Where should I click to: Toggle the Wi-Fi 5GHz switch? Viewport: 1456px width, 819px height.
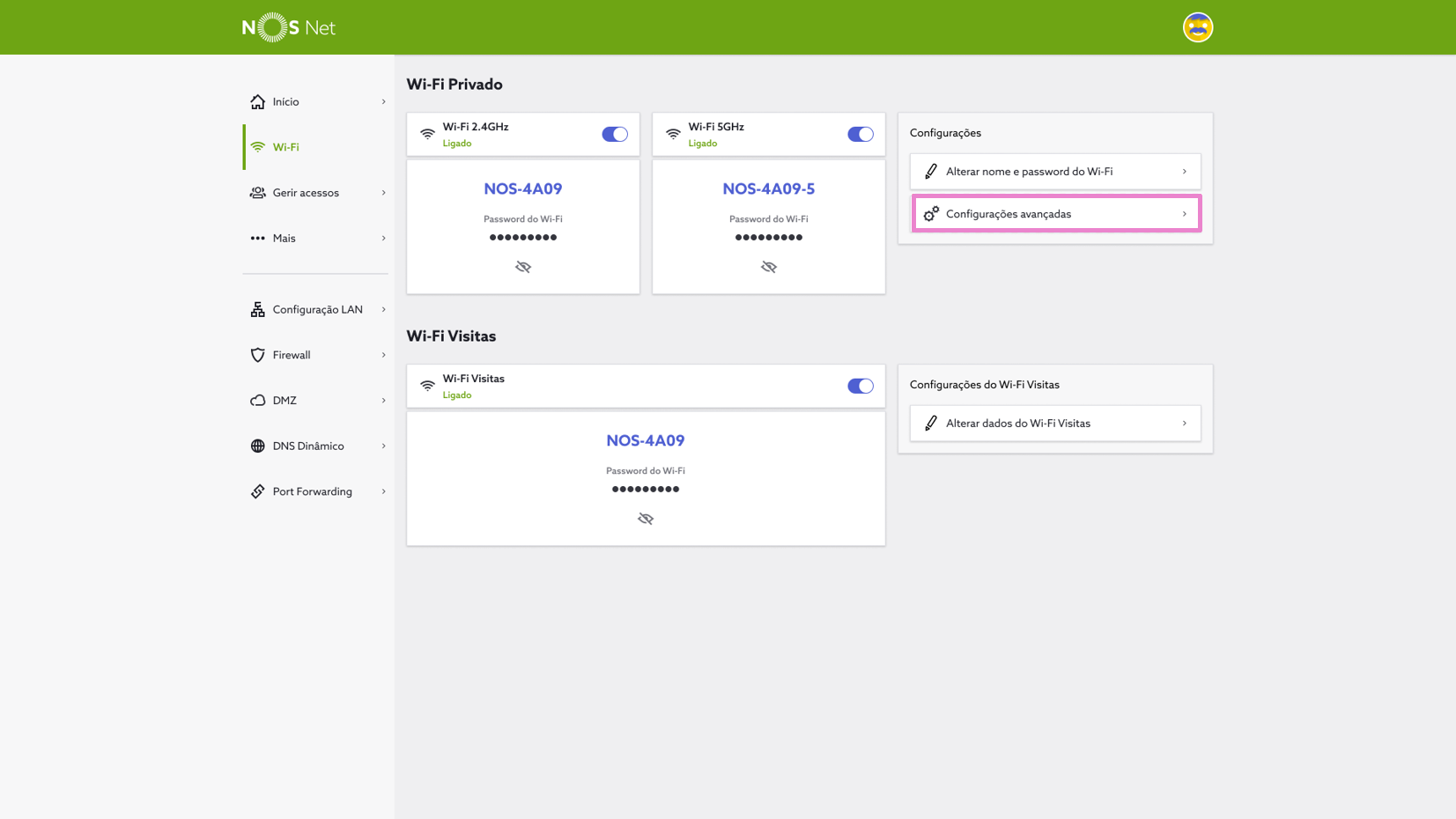pos(861,134)
